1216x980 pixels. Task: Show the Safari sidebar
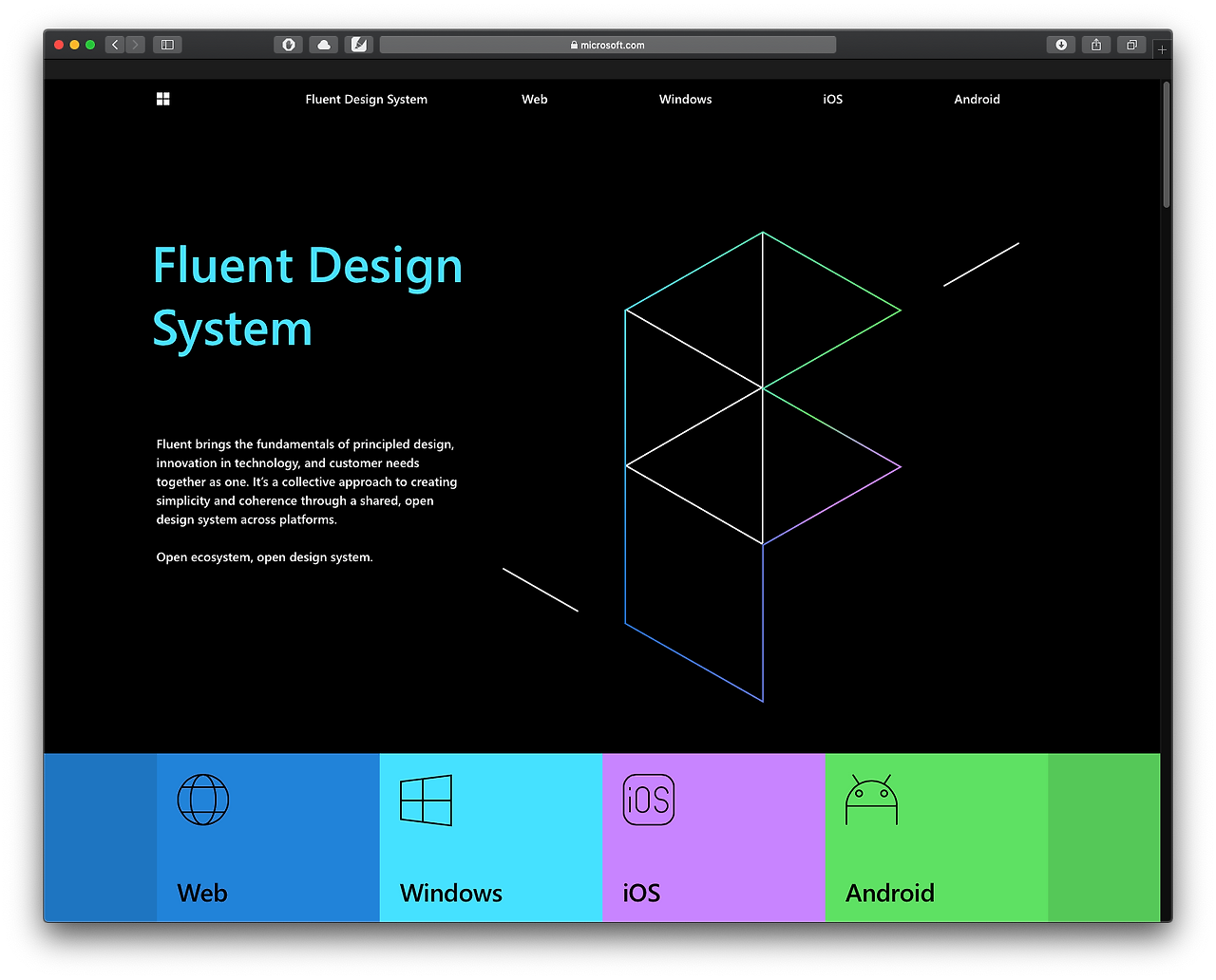(x=167, y=45)
